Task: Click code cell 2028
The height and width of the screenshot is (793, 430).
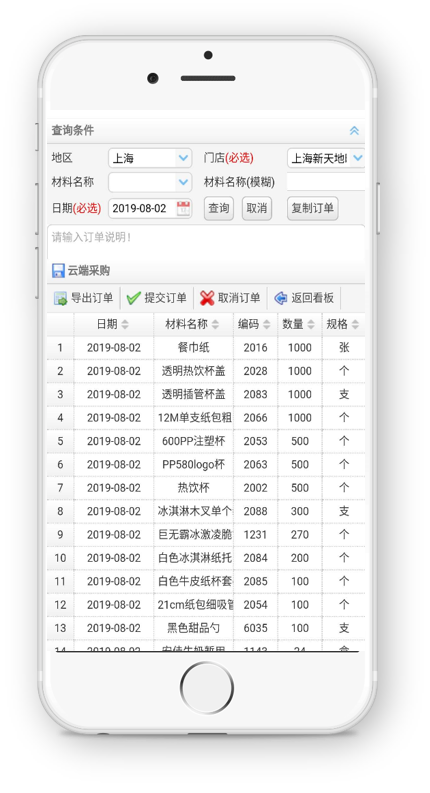Action: [x=255, y=371]
